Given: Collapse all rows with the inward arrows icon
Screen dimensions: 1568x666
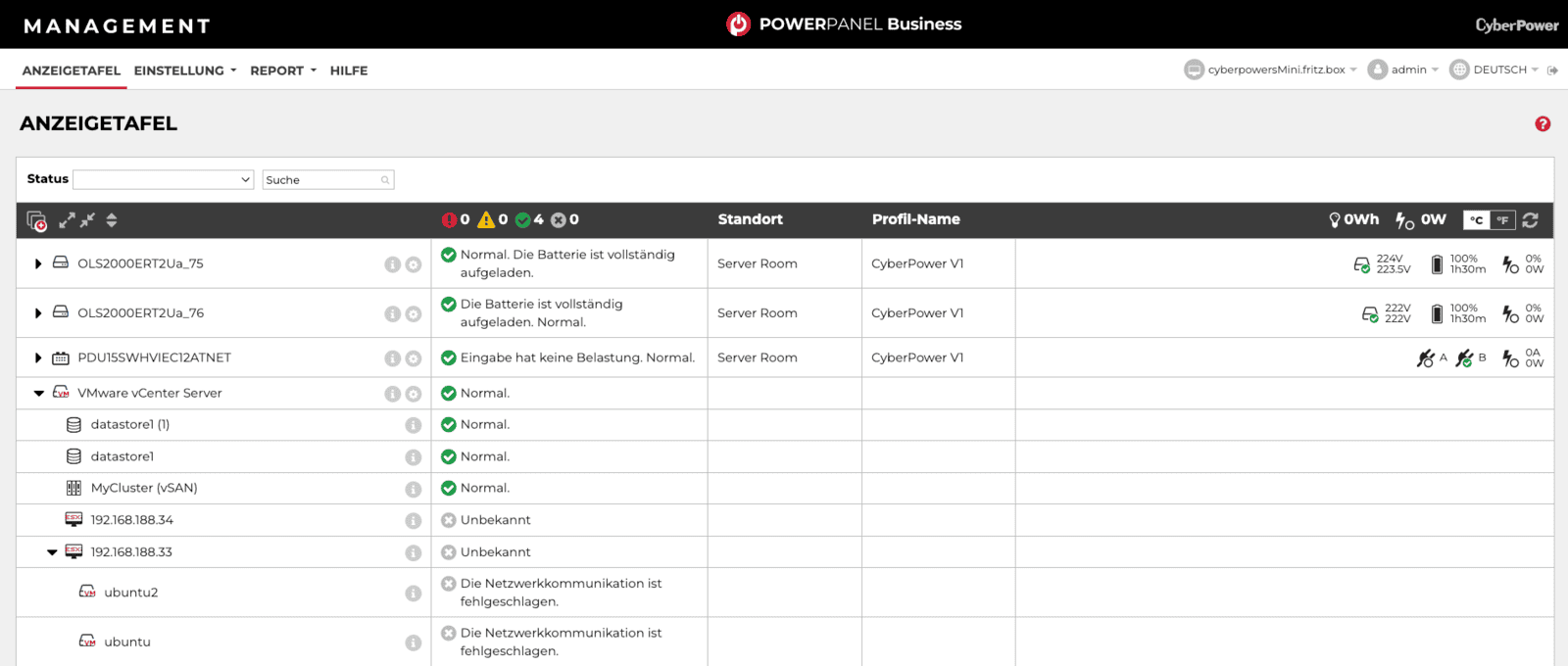Looking at the screenshot, I should point(87,220).
